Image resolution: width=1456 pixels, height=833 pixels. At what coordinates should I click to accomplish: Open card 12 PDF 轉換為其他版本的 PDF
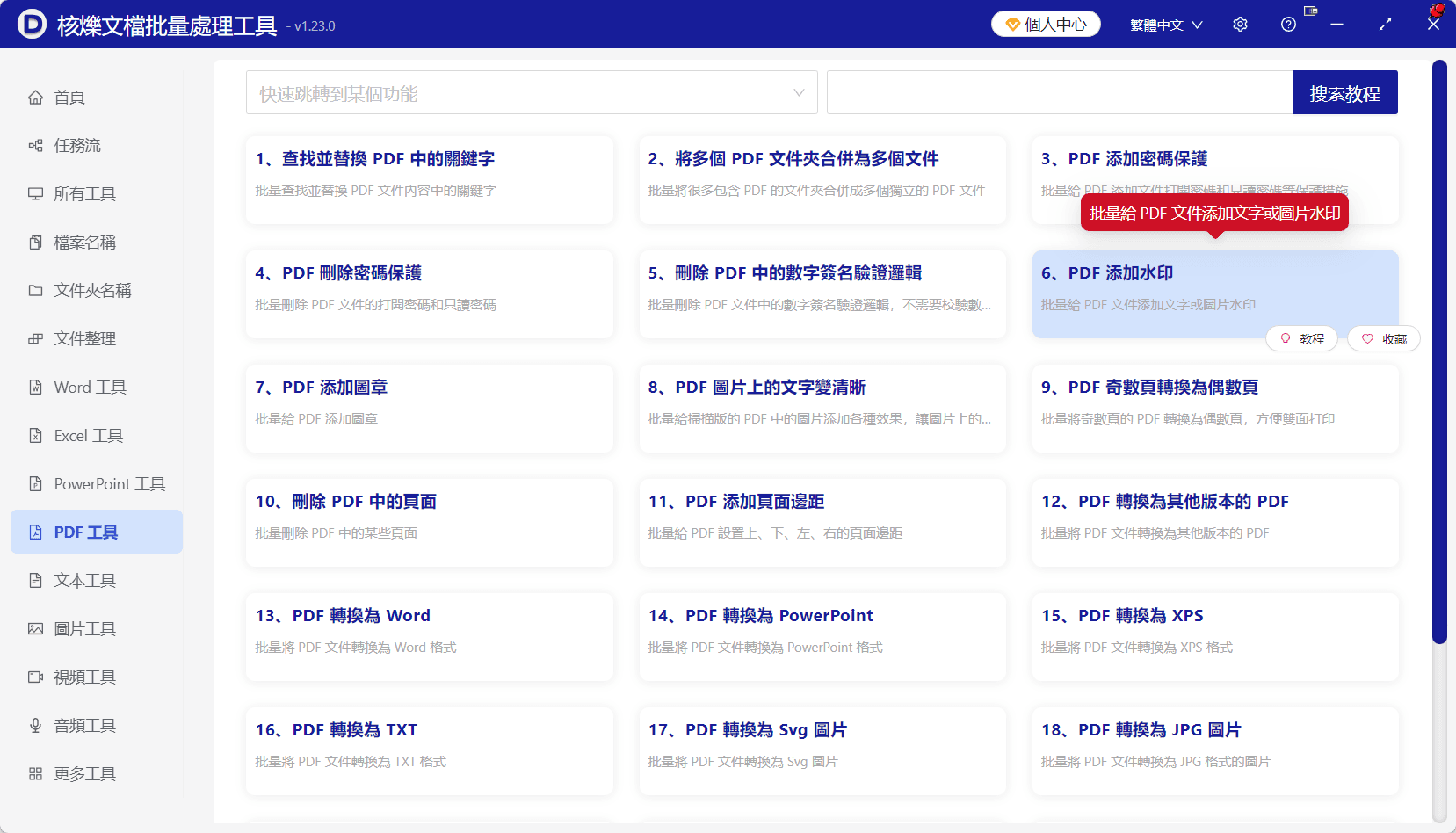click(1215, 523)
